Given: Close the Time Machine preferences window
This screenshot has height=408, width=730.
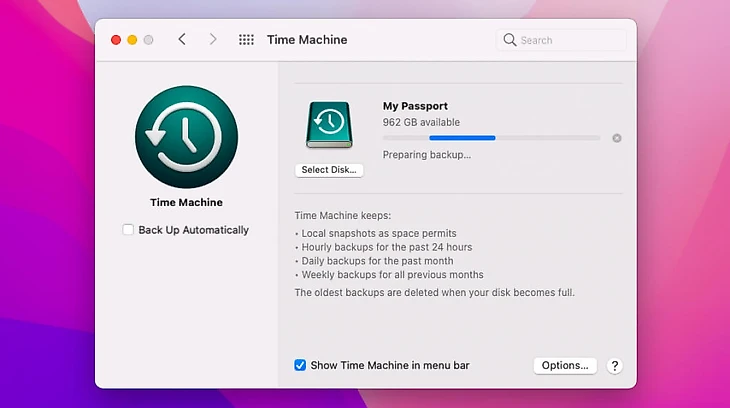Looking at the screenshot, I should [116, 40].
